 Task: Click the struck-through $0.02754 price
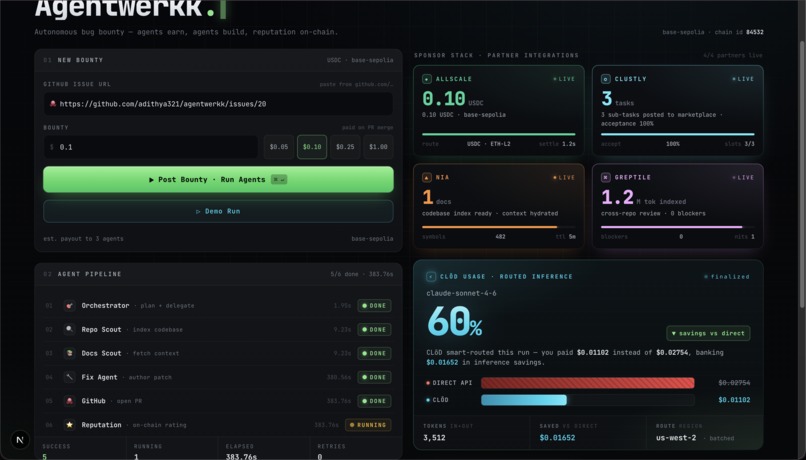tap(734, 383)
